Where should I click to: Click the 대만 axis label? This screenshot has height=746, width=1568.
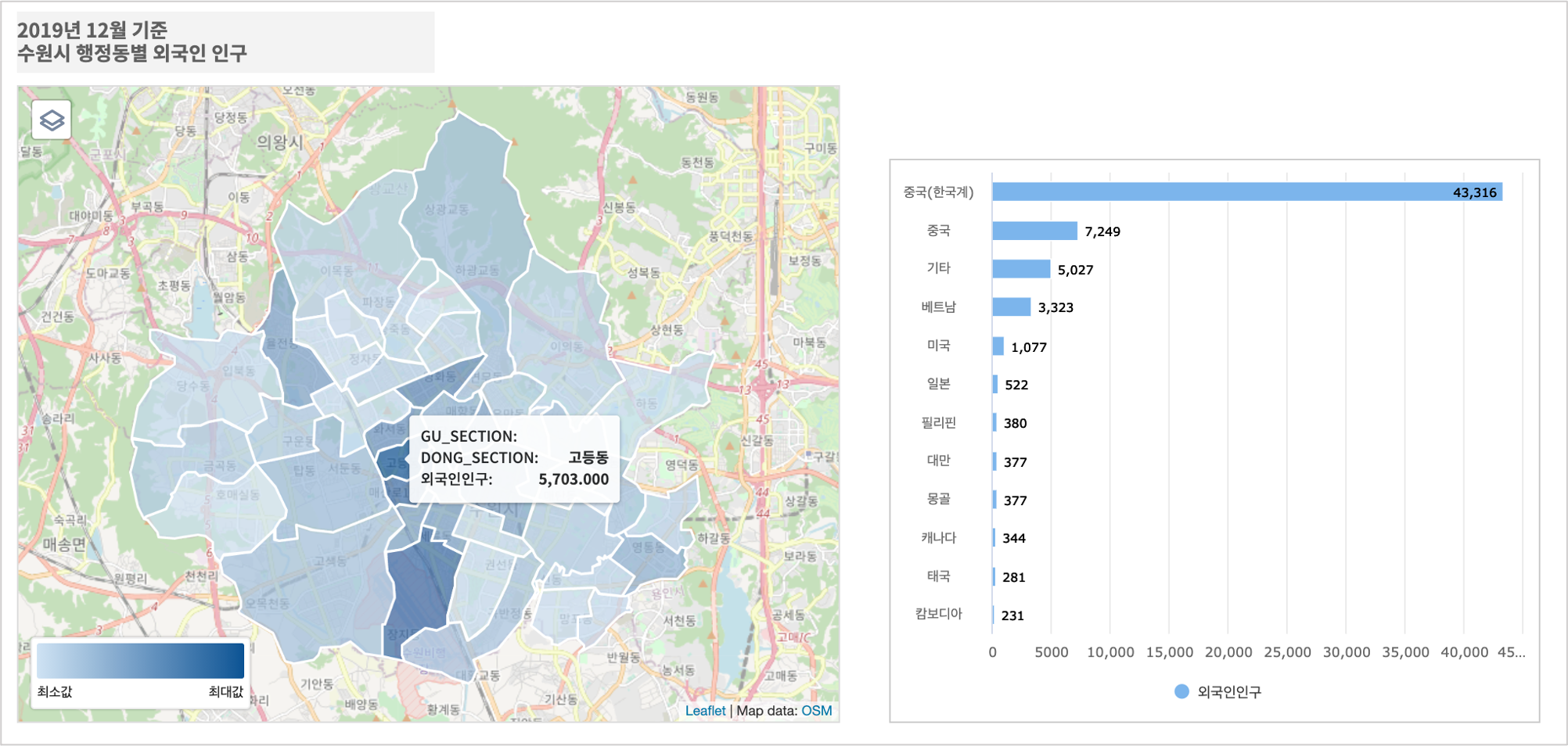938,461
